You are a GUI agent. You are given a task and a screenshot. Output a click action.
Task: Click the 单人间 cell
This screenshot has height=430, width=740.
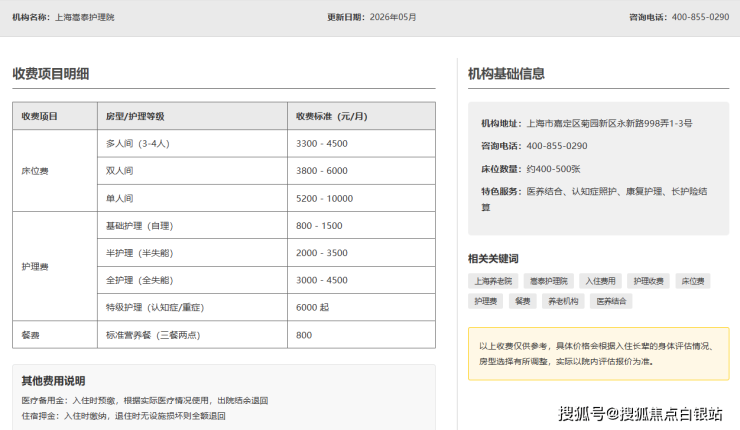pyautogui.click(x=193, y=198)
